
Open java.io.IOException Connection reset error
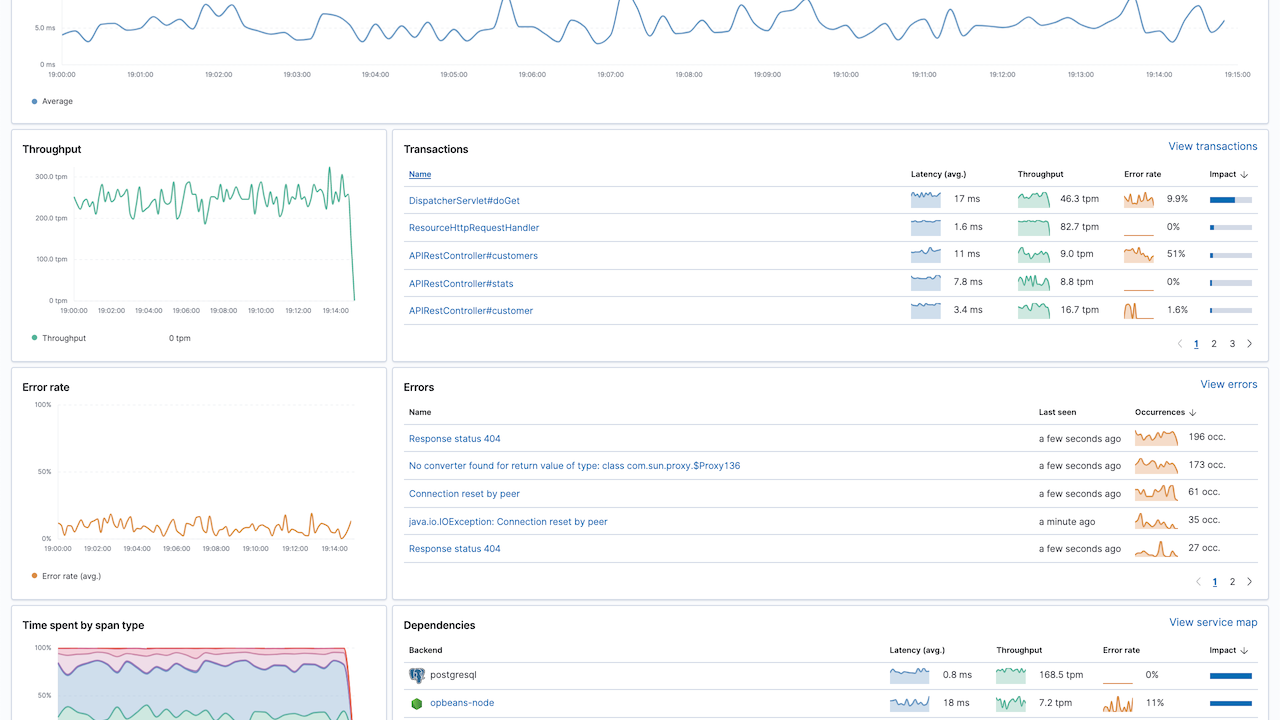[508, 522]
